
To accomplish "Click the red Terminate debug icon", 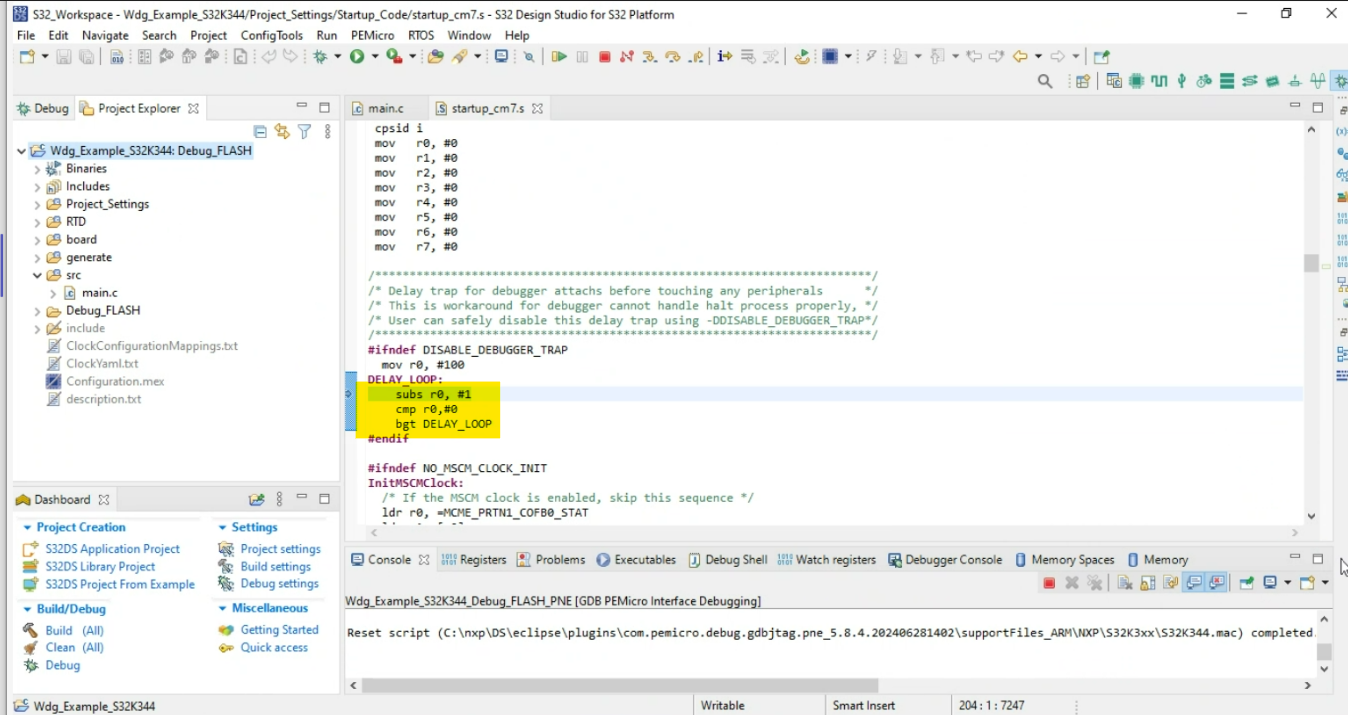I will 604,57.
